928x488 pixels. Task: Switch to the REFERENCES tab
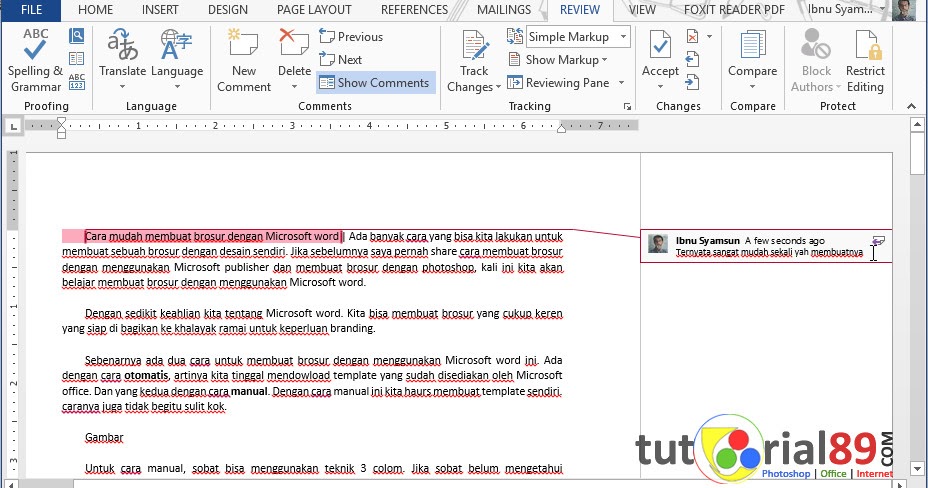414,10
